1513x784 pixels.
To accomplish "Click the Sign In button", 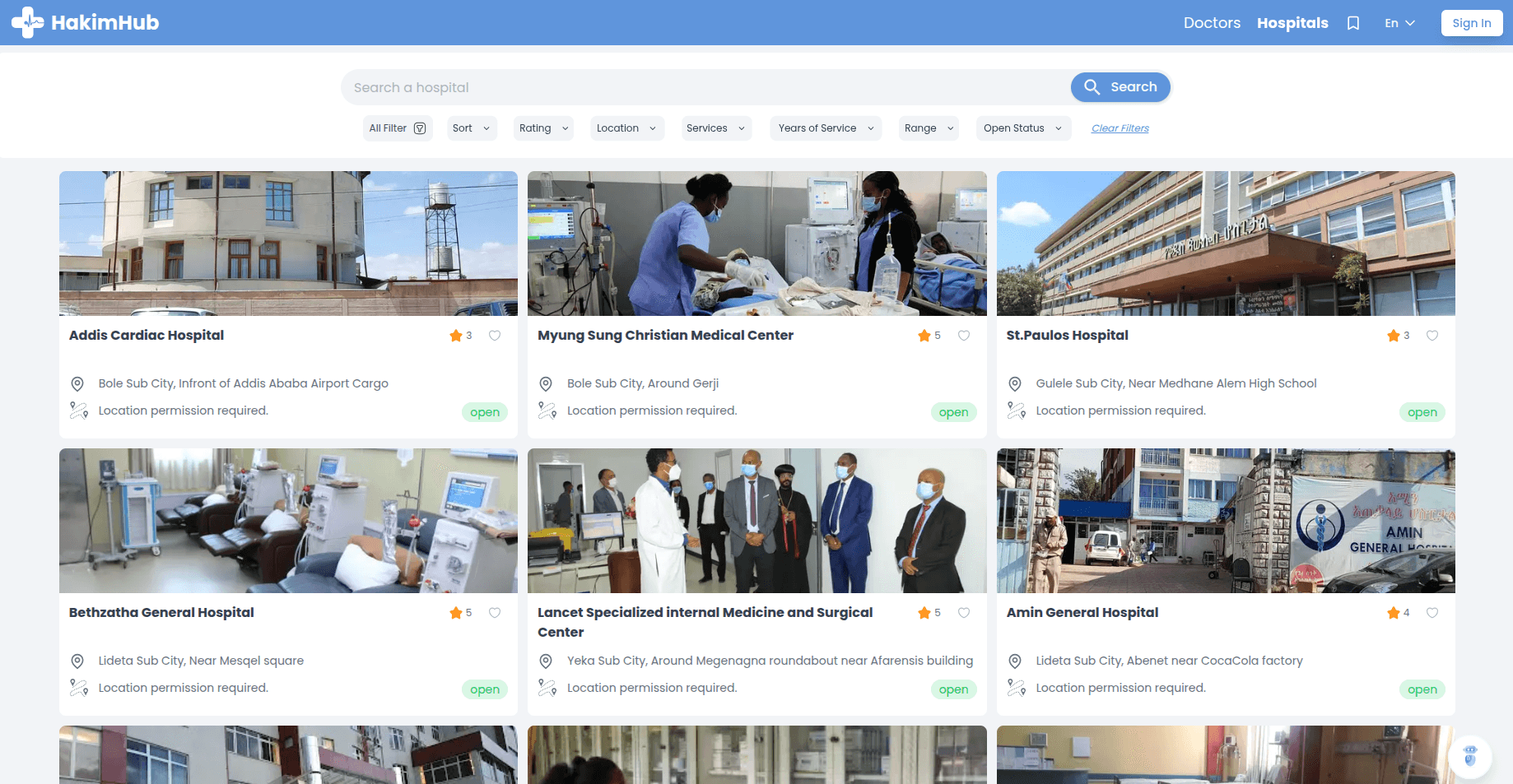I will coord(1472,23).
